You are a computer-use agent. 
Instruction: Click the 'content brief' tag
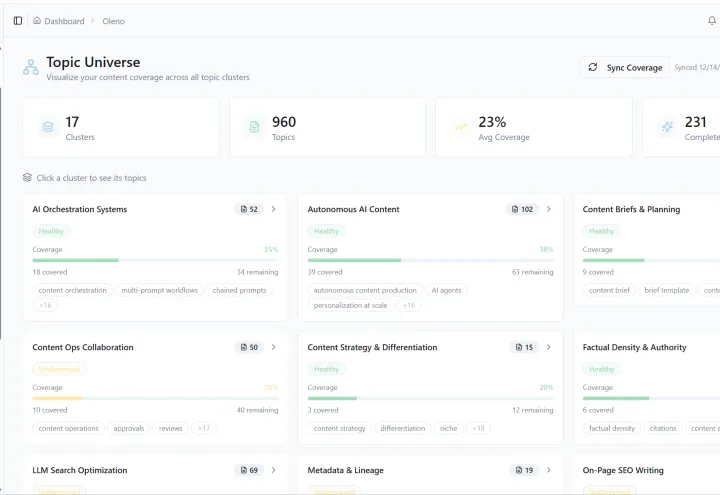(x=609, y=290)
